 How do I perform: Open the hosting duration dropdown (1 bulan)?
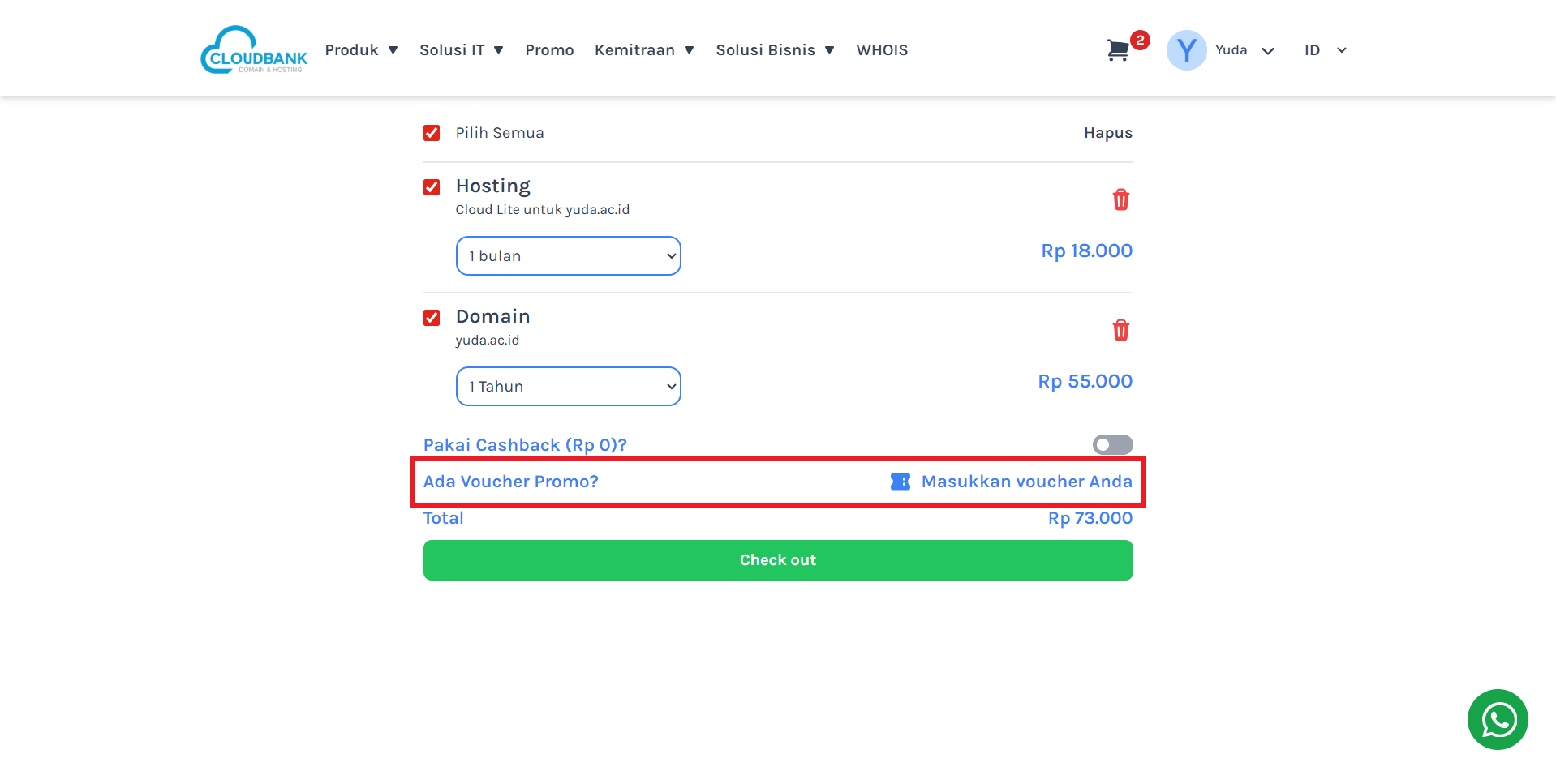[568, 256]
